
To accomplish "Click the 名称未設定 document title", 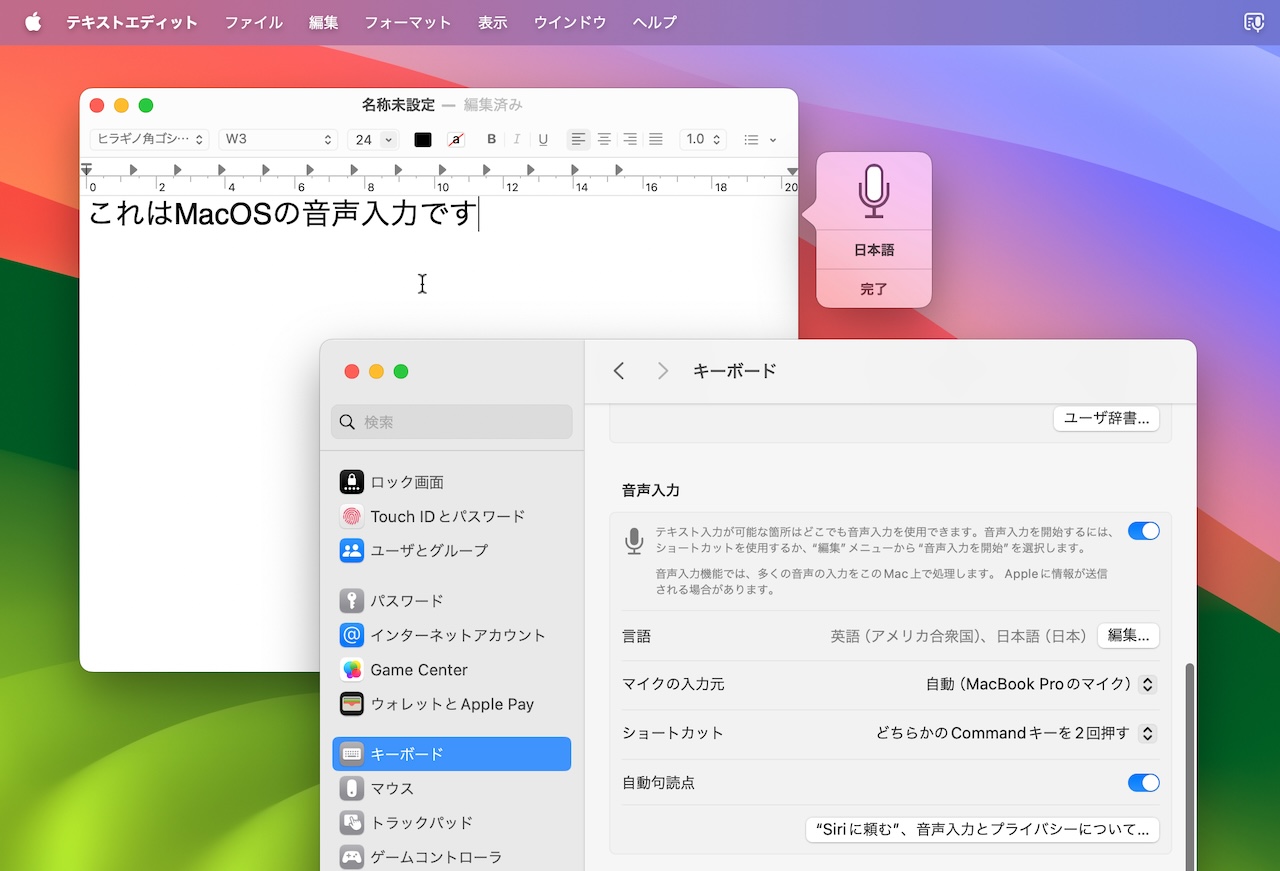I will point(398,105).
